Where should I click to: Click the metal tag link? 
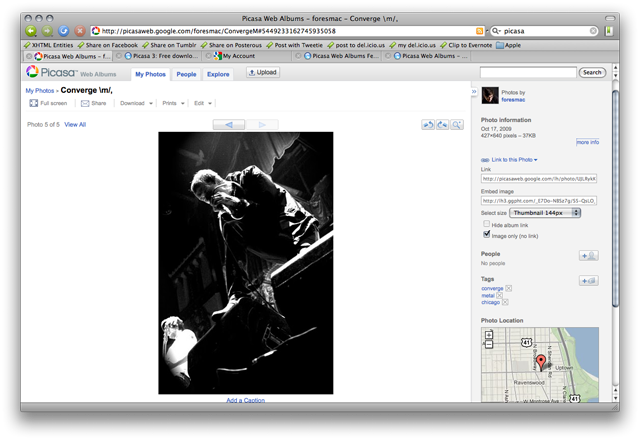click(x=488, y=295)
